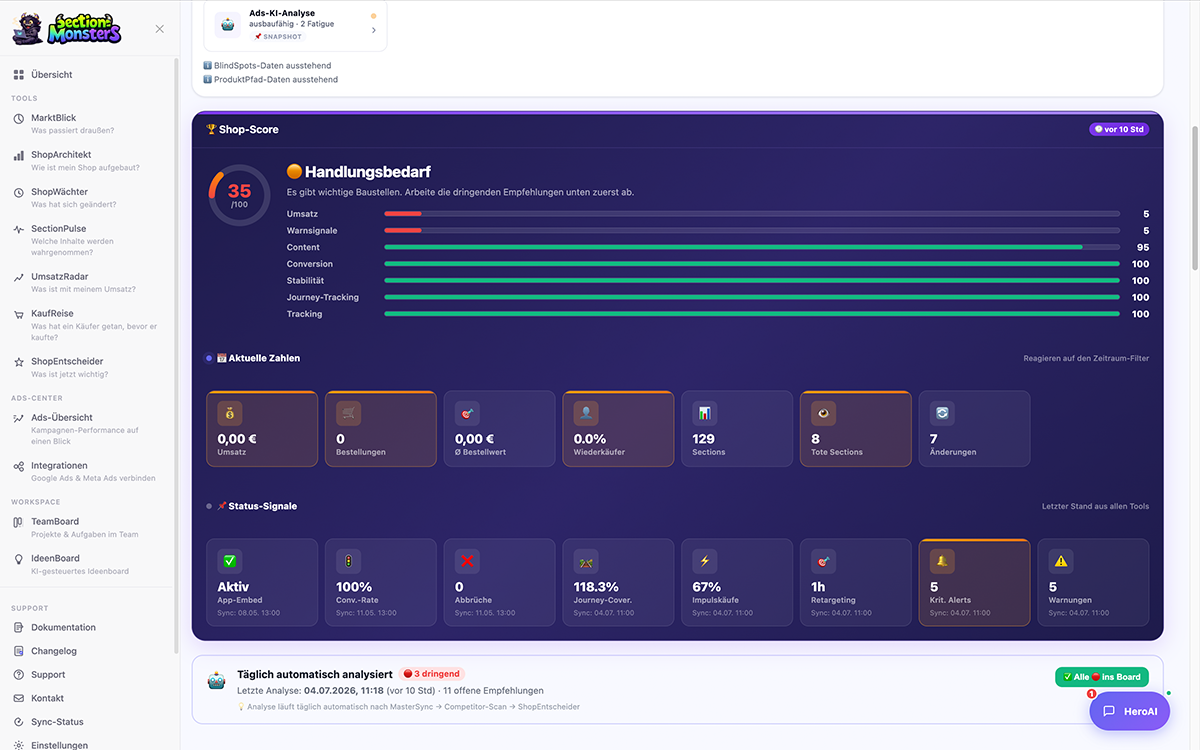Open the Abbrüche status card
Screen dimensions: 1200x750
click(x=499, y=582)
